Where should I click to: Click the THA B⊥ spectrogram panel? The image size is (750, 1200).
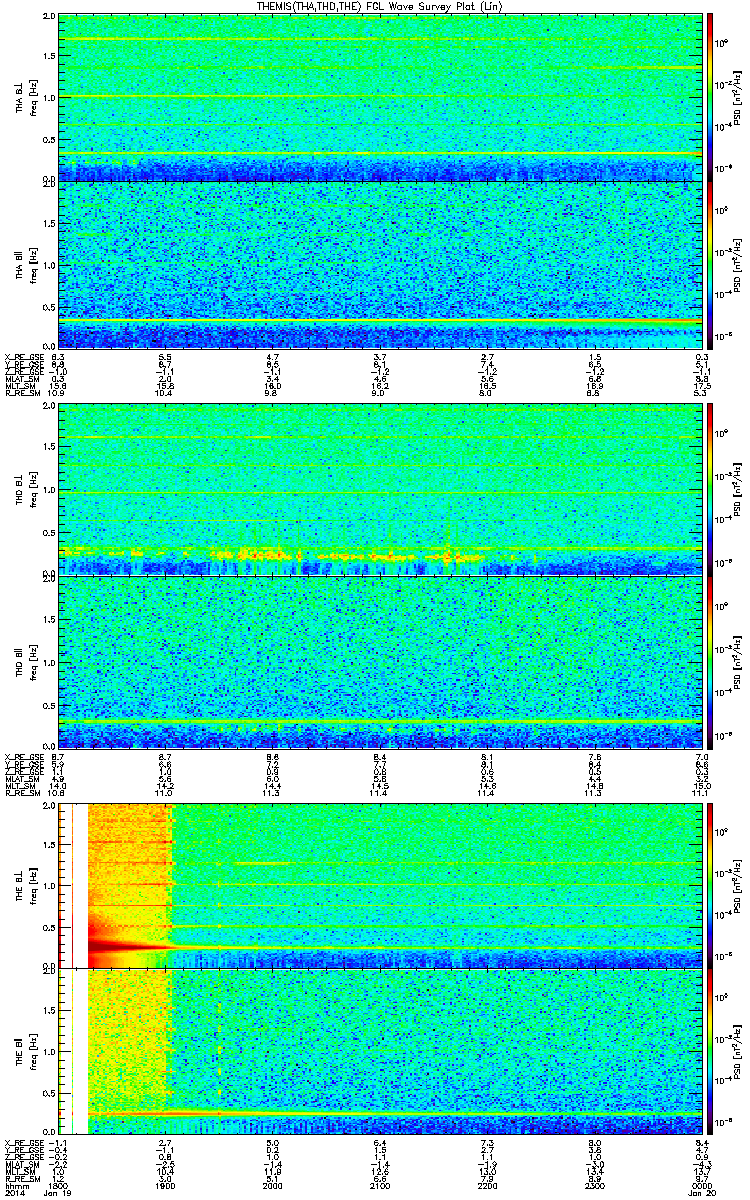[378, 97]
